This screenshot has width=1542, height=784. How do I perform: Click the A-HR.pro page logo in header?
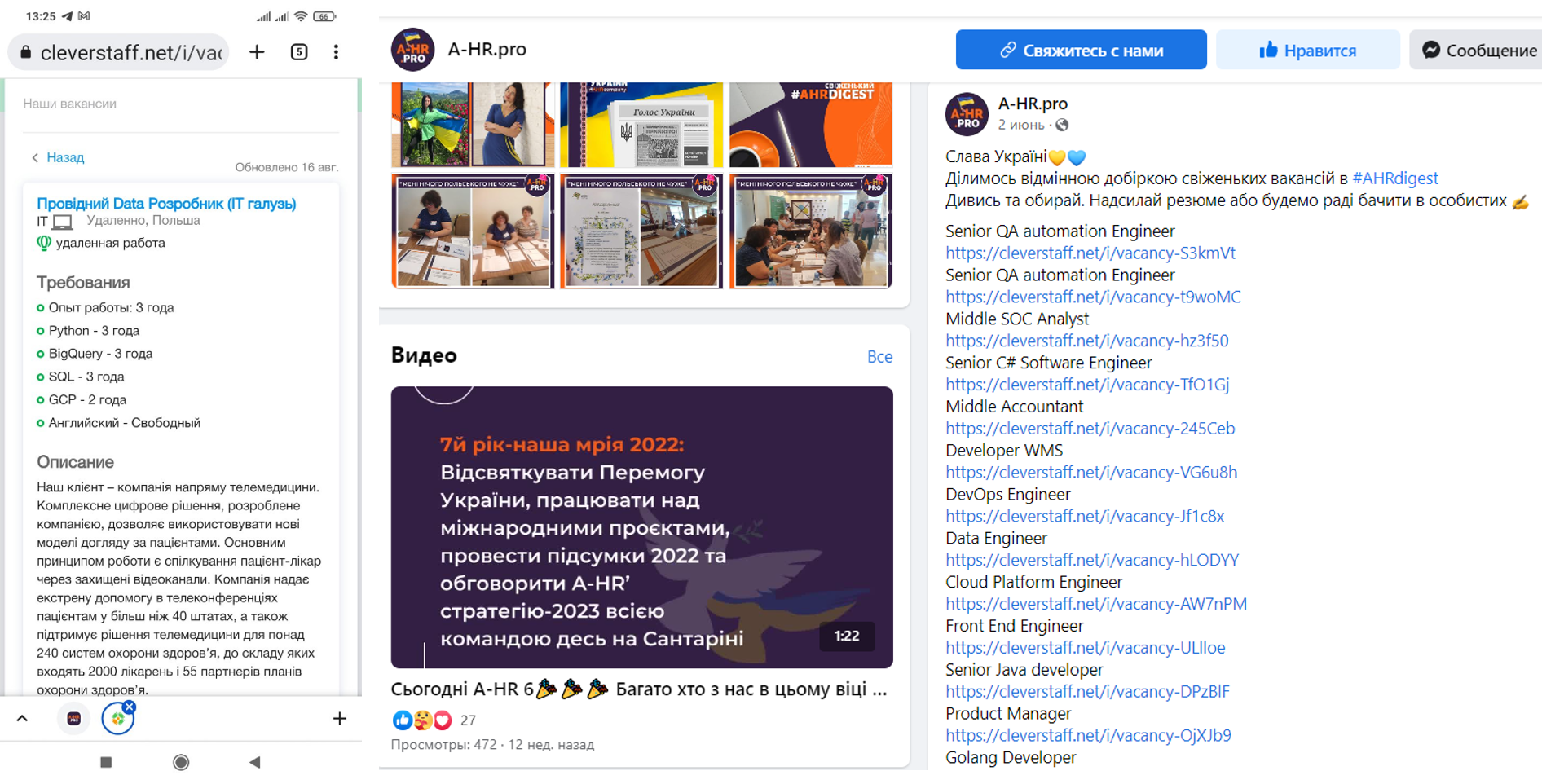click(412, 49)
